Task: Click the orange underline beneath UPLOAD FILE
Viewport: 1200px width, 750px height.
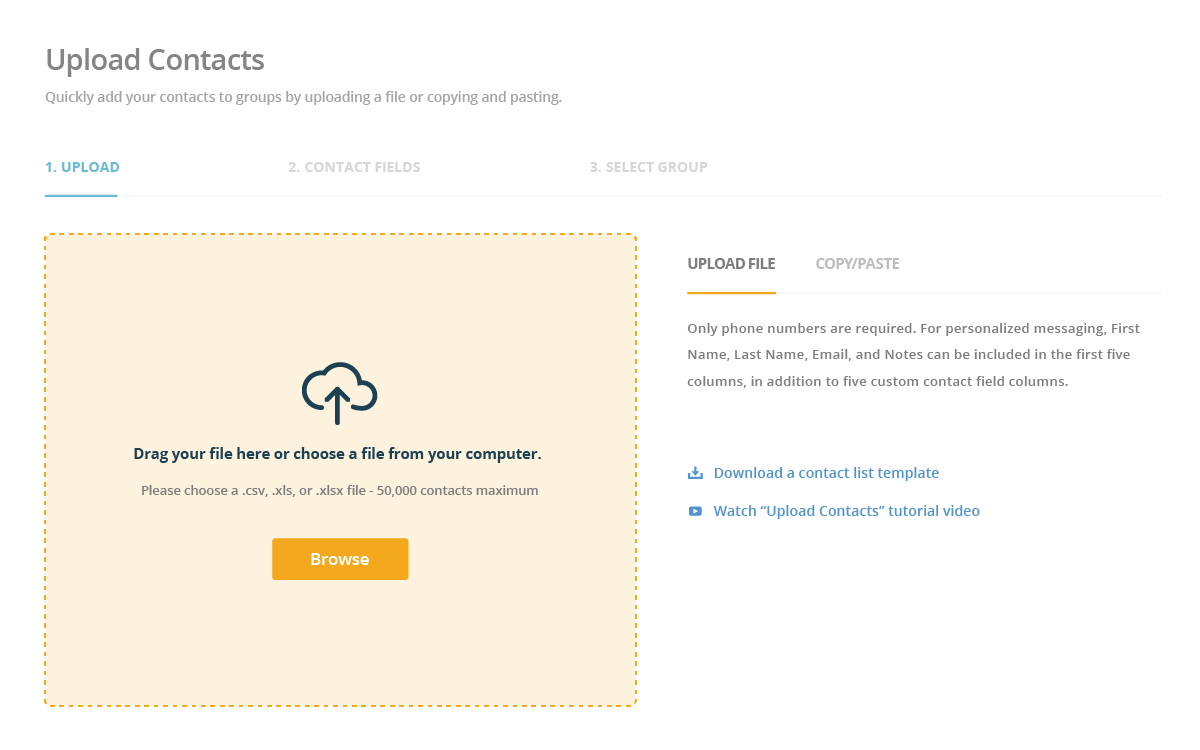Action: click(x=731, y=293)
